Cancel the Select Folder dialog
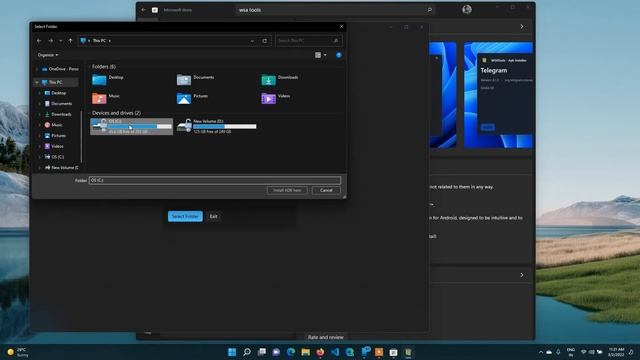The height and width of the screenshot is (360, 640). 326,190
